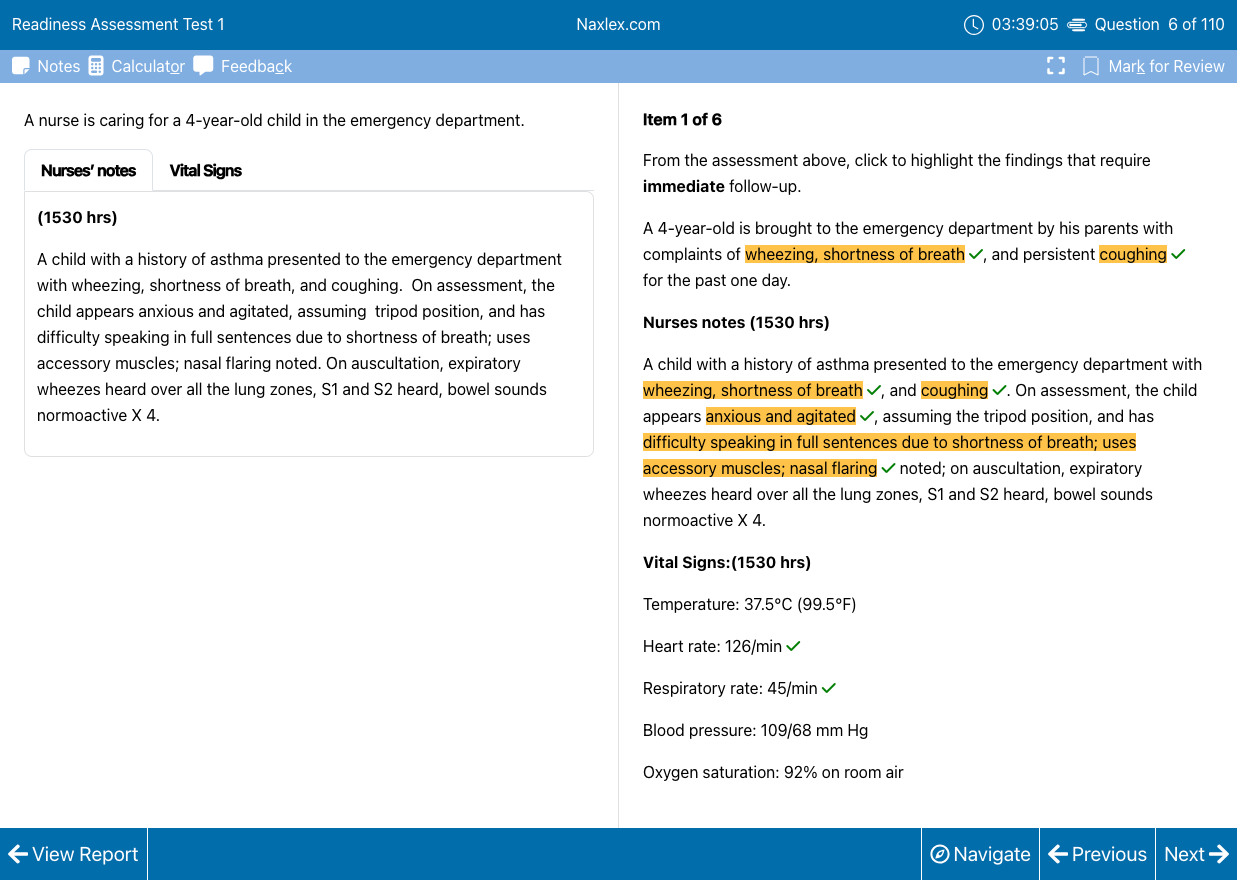Click the question stack icon

[x=1077, y=25]
